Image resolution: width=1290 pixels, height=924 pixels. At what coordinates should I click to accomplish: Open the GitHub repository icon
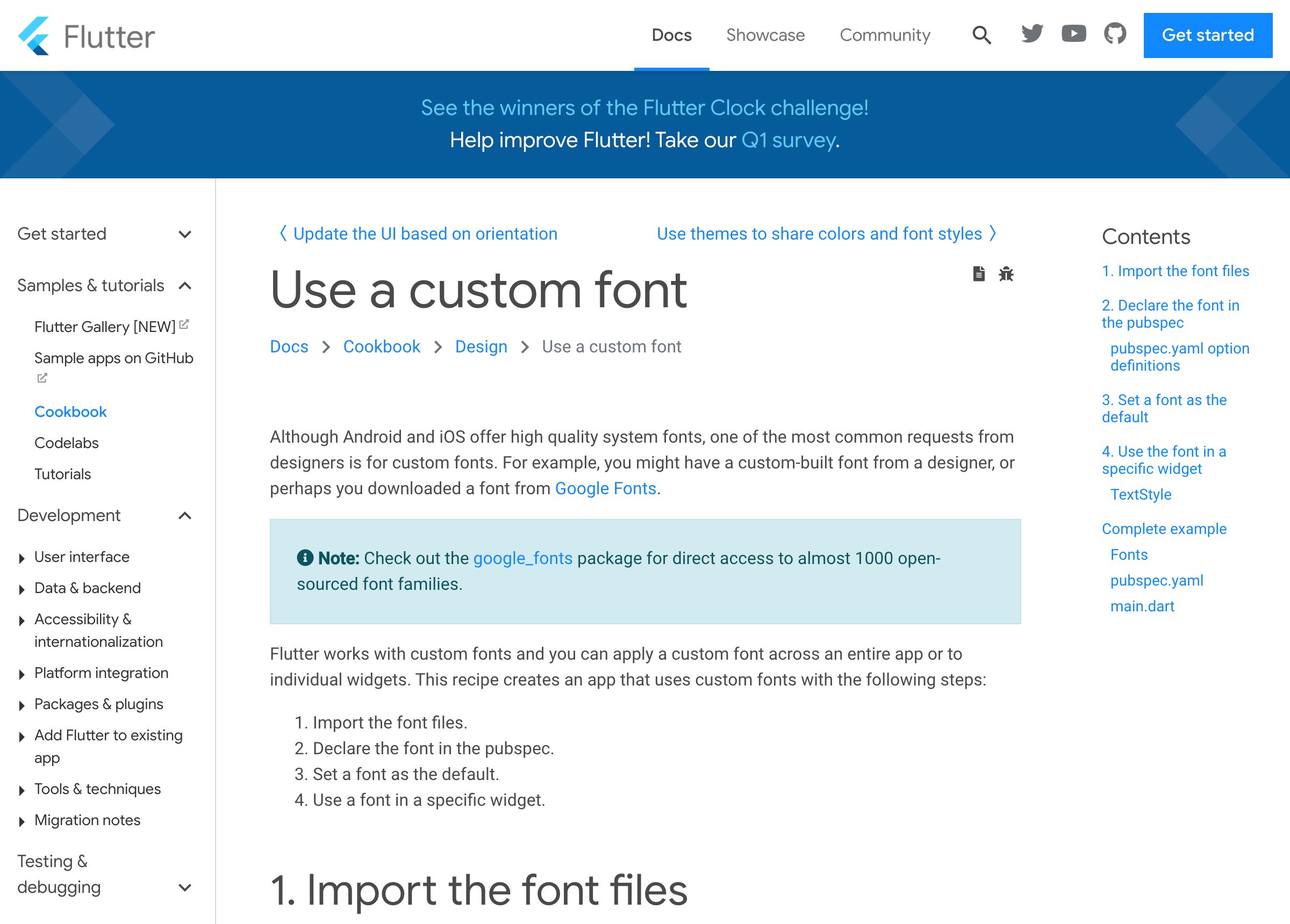tap(1115, 34)
